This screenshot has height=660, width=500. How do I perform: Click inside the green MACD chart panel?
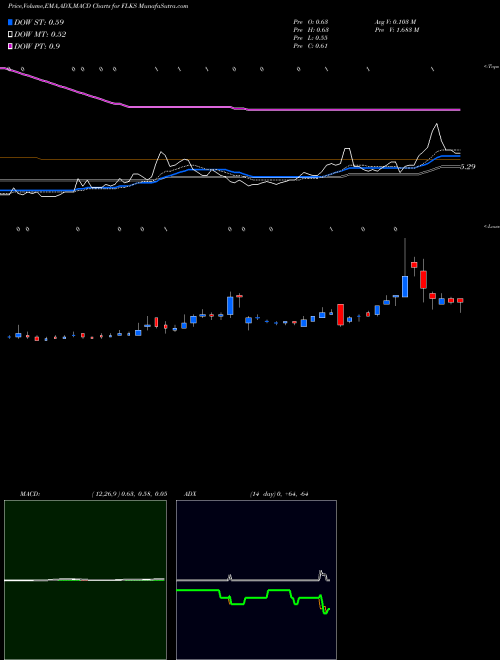tap(85, 580)
